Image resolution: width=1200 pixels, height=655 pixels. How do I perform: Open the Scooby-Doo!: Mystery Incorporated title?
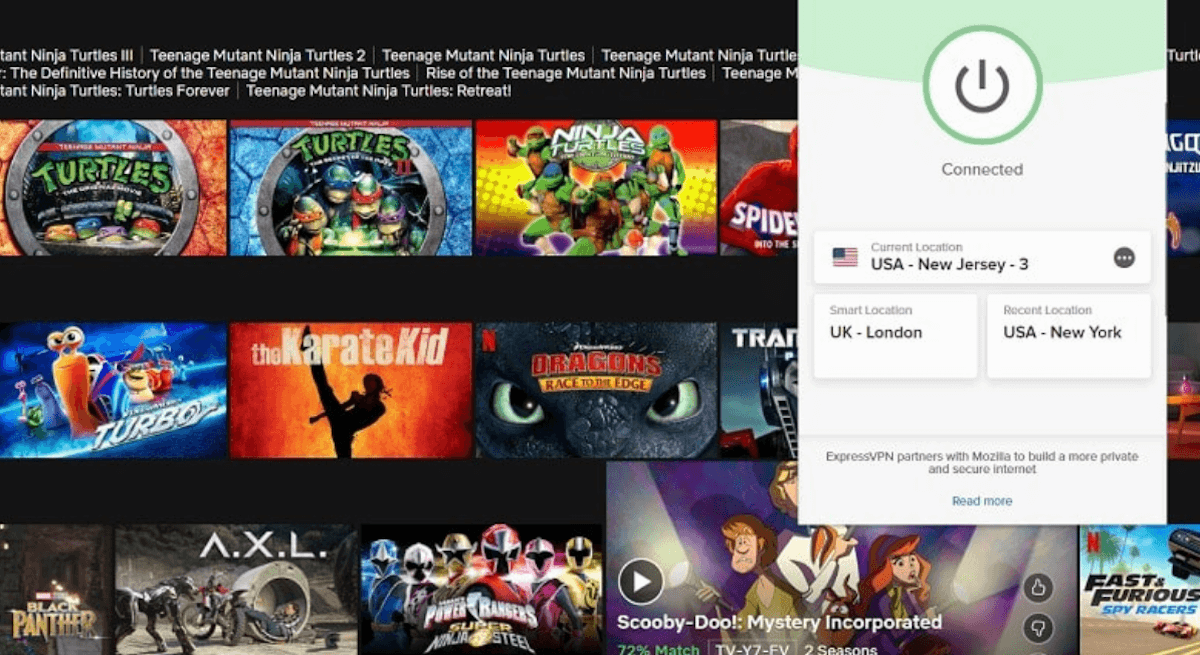click(x=779, y=622)
